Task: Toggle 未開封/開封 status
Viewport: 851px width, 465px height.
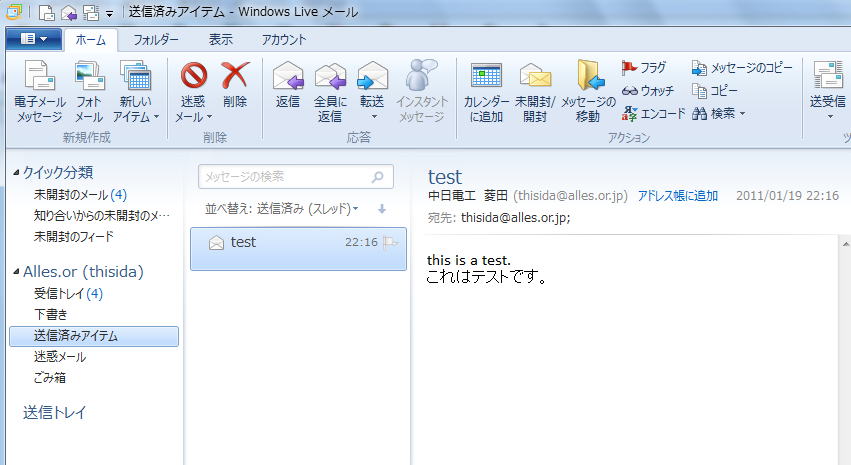Action: pyautogui.click(x=535, y=92)
